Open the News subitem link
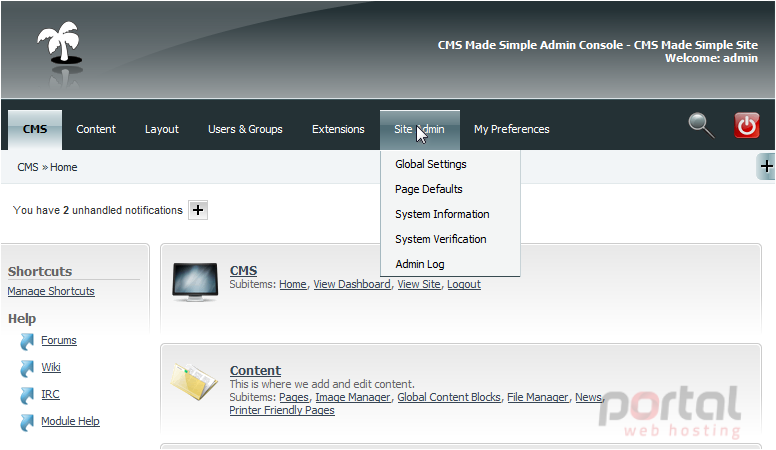776x450 pixels. coord(588,397)
